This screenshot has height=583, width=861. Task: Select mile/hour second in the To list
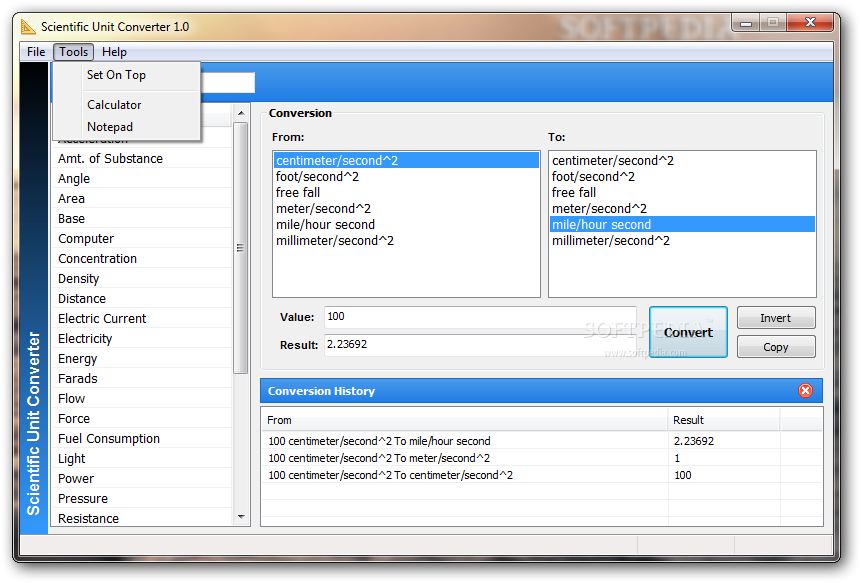682,225
